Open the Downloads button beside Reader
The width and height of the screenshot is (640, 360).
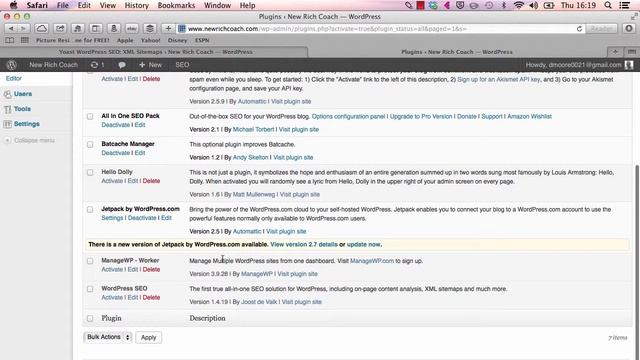[629, 29]
